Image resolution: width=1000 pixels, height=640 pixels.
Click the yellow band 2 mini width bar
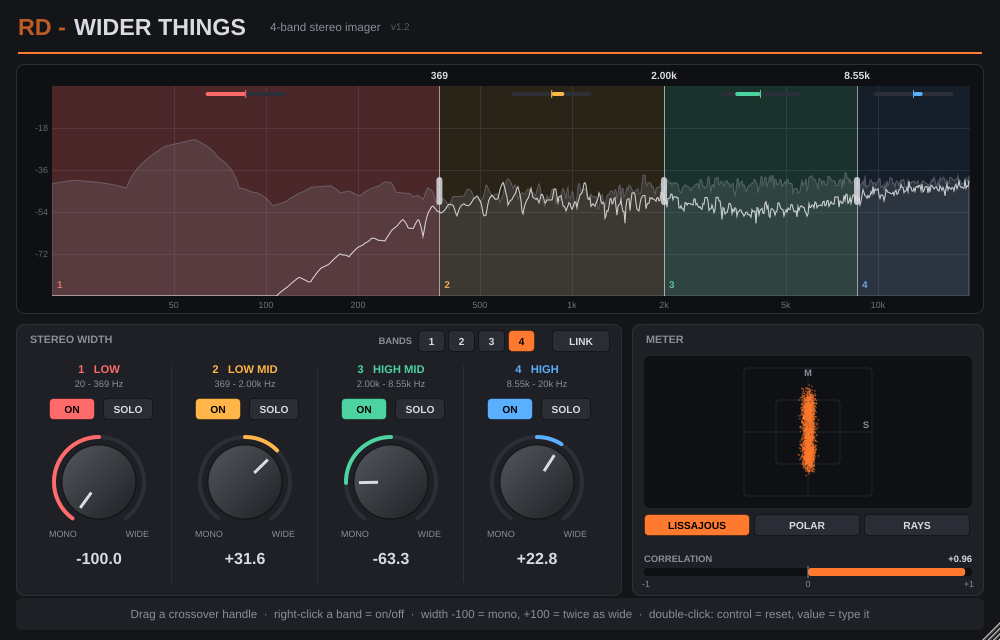(552, 94)
